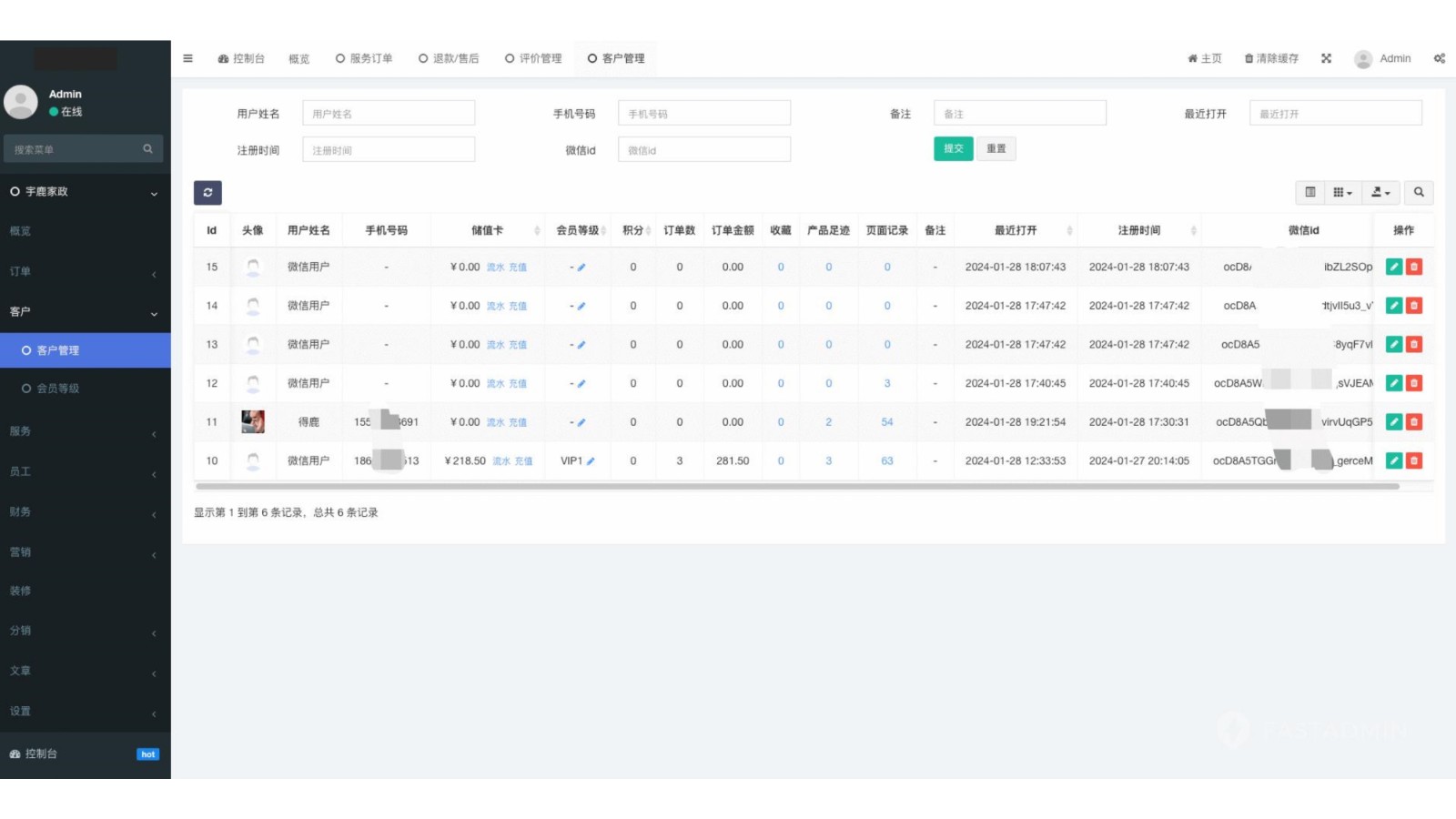
Task: Delete the customer record with Id 13
Action: [1414, 344]
